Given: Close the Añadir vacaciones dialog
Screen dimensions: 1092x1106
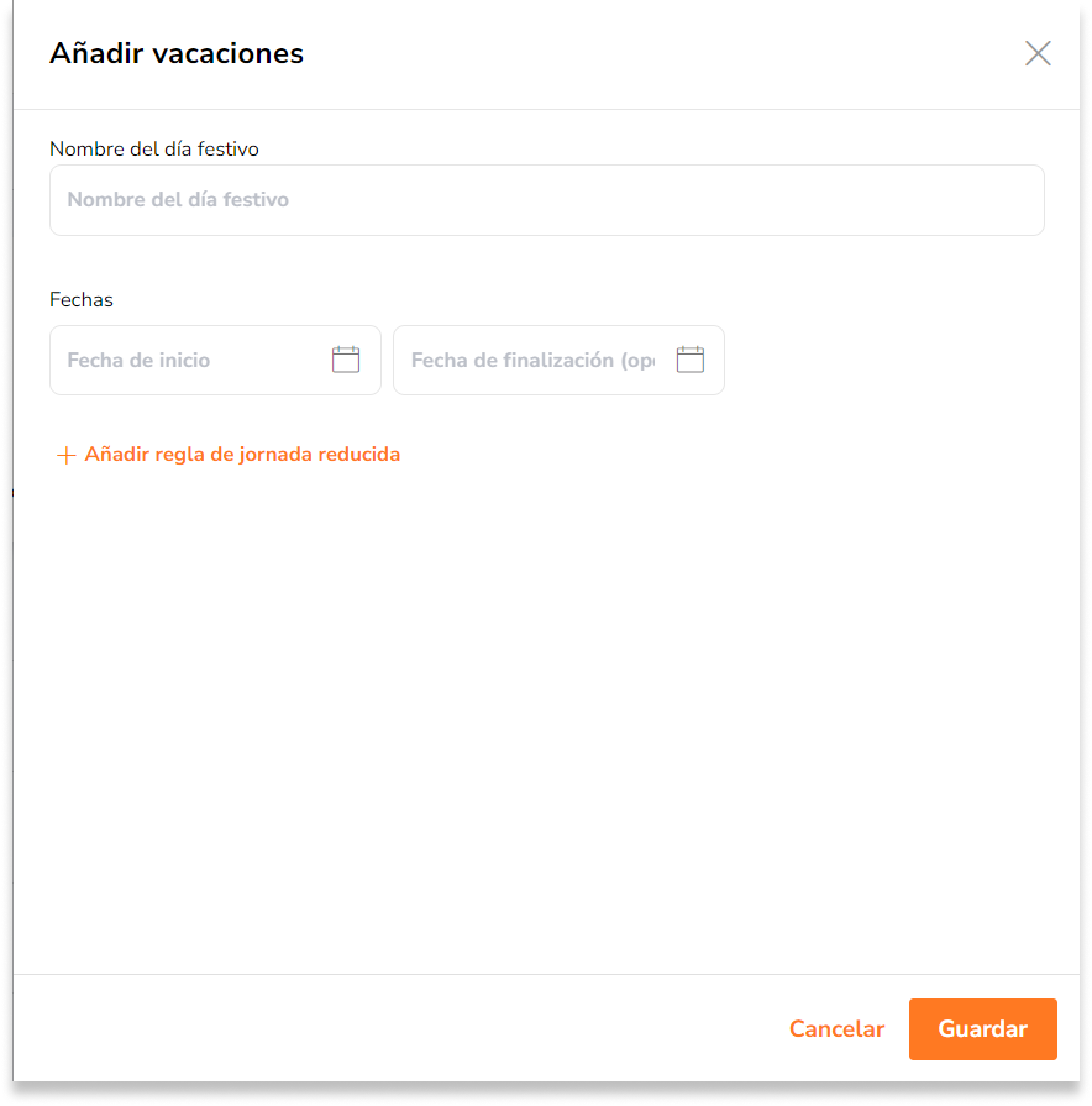Looking at the screenshot, I should pos(1038,53).
